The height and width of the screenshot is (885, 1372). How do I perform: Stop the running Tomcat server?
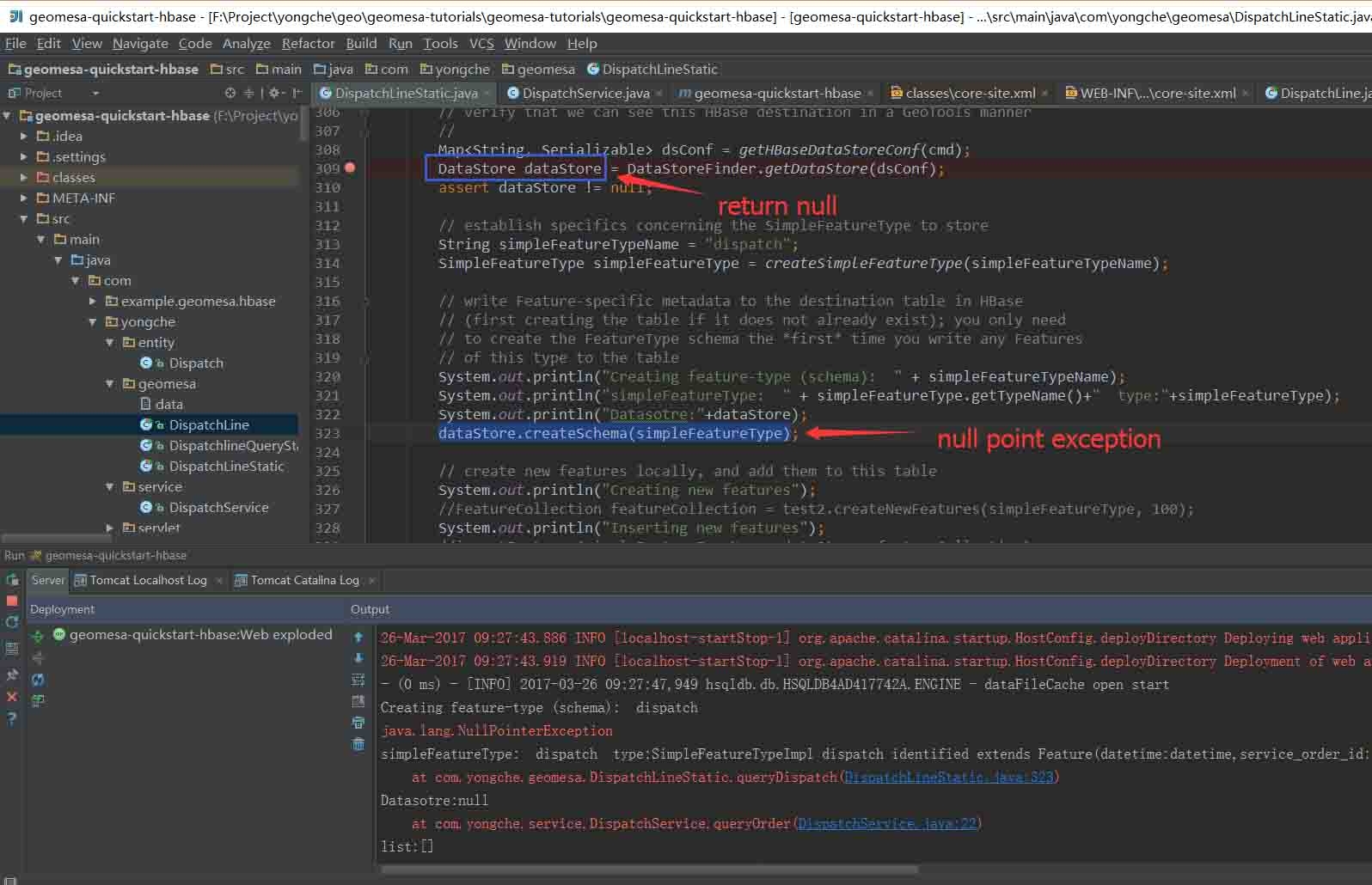pos(12,601)
